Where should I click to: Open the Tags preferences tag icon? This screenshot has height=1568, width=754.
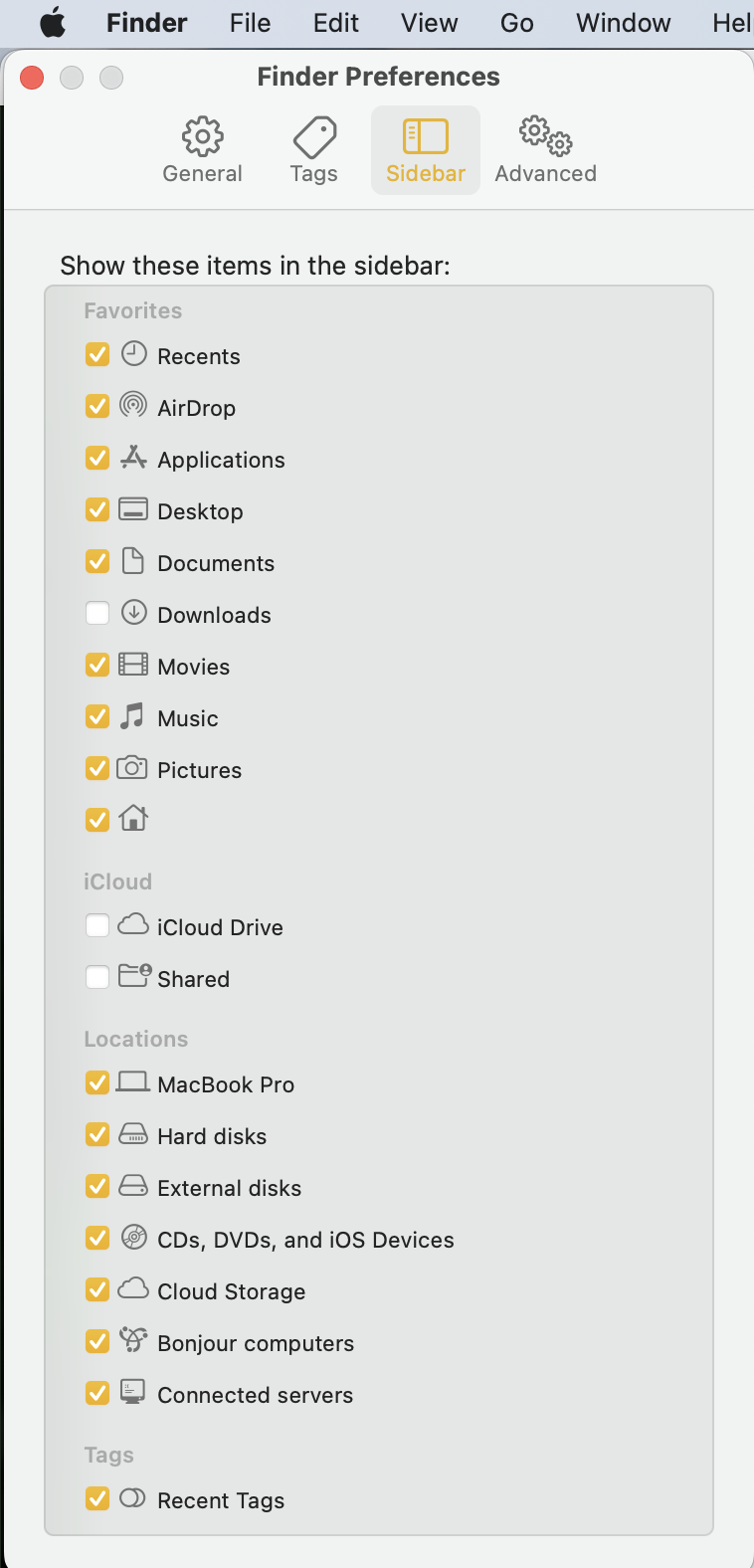pyautogui.click(x=314, y=136)
